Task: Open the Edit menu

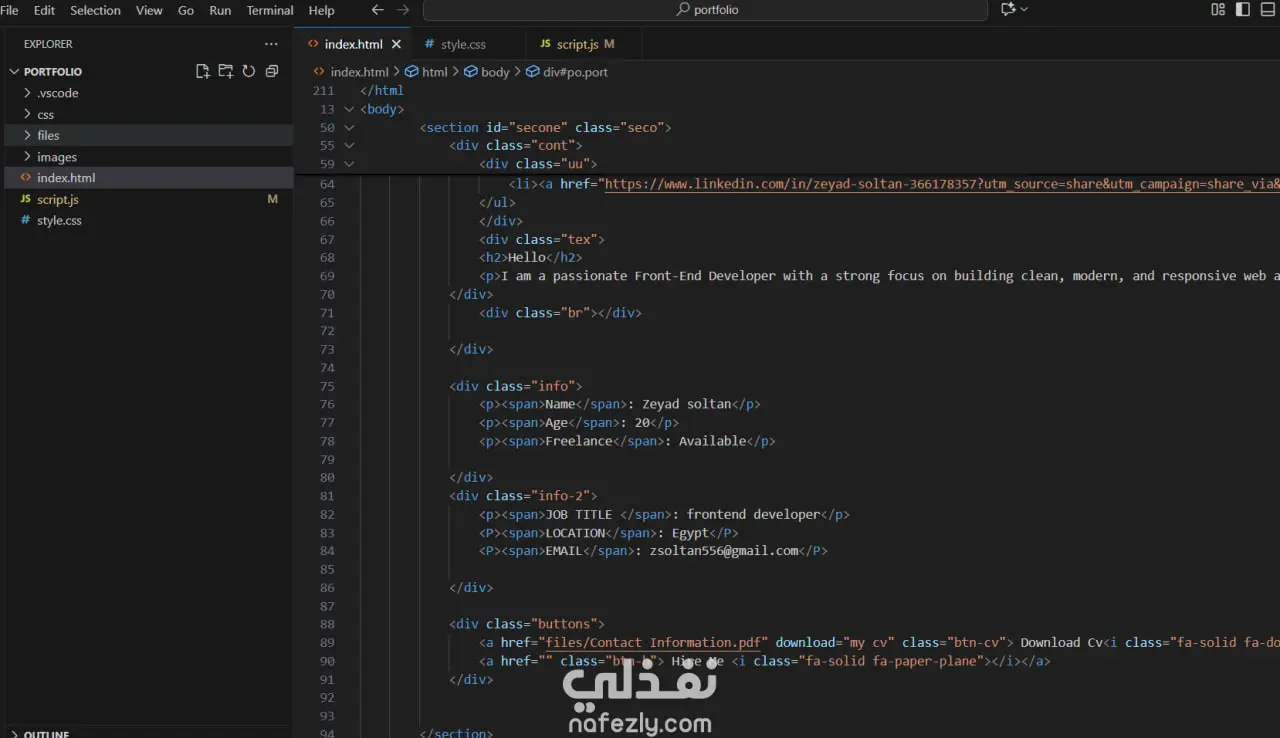Action: pyautogui.click(x=44, y=10)
